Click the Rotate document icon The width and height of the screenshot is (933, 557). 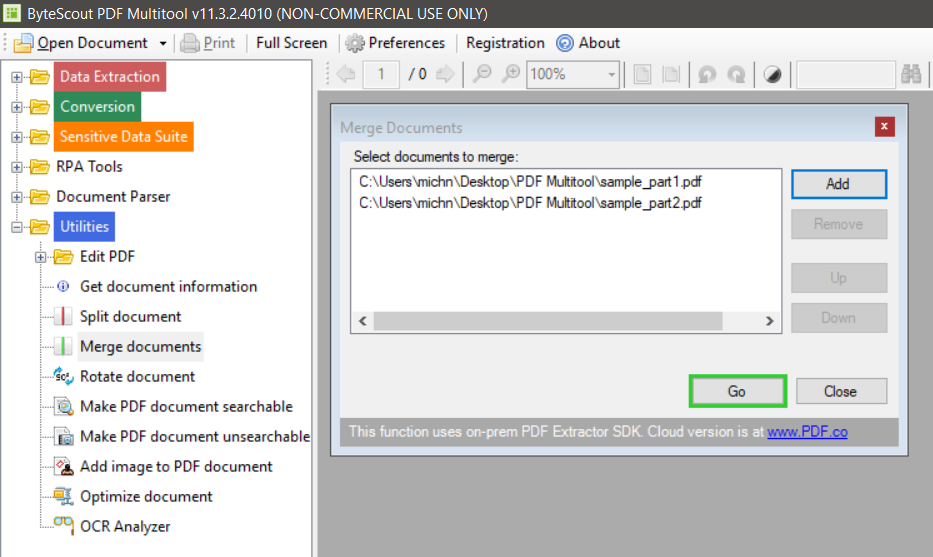pos(63,376)
